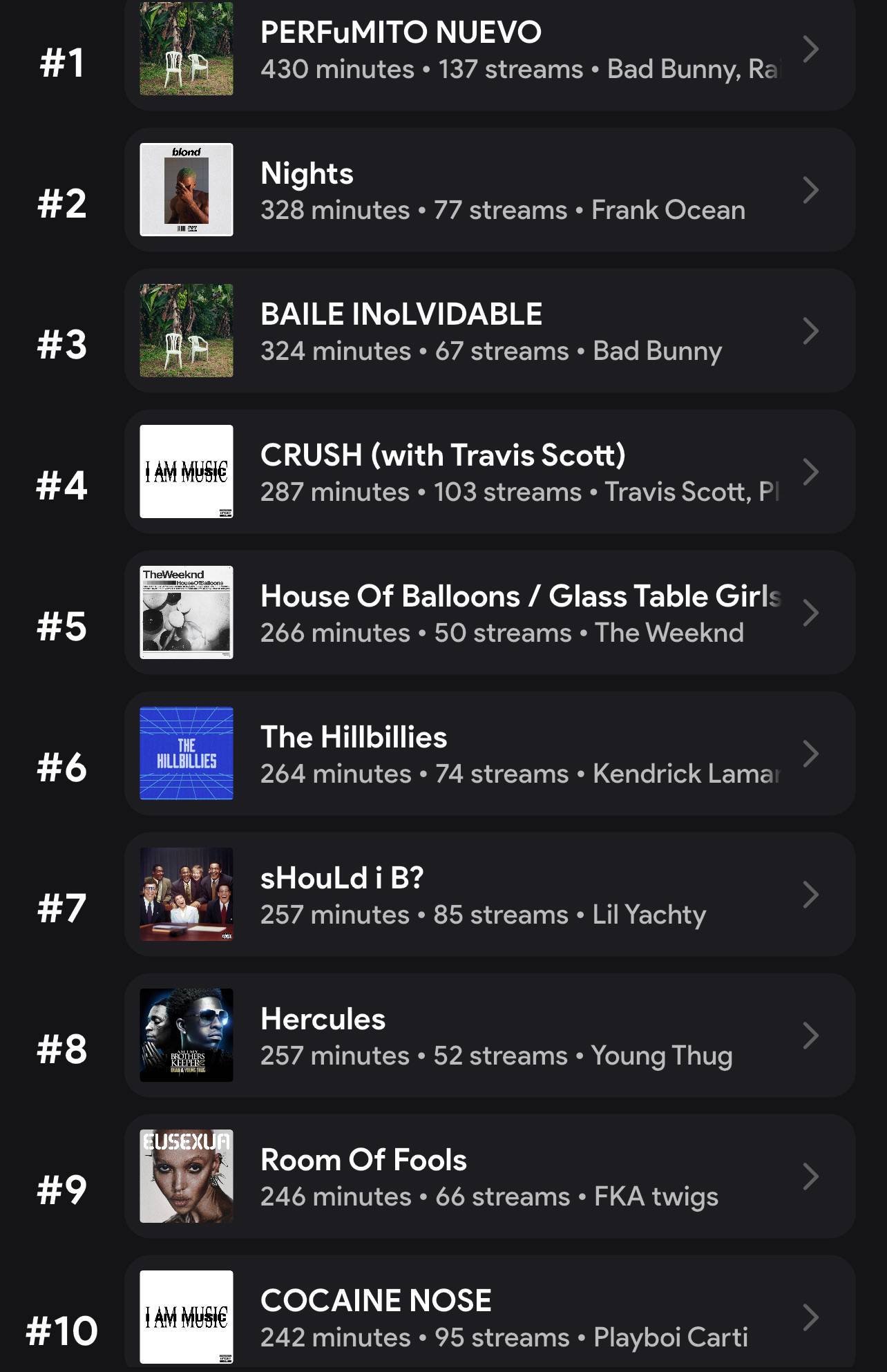
Task: Tap the blond album artwork
Action: tap(187, 189)
